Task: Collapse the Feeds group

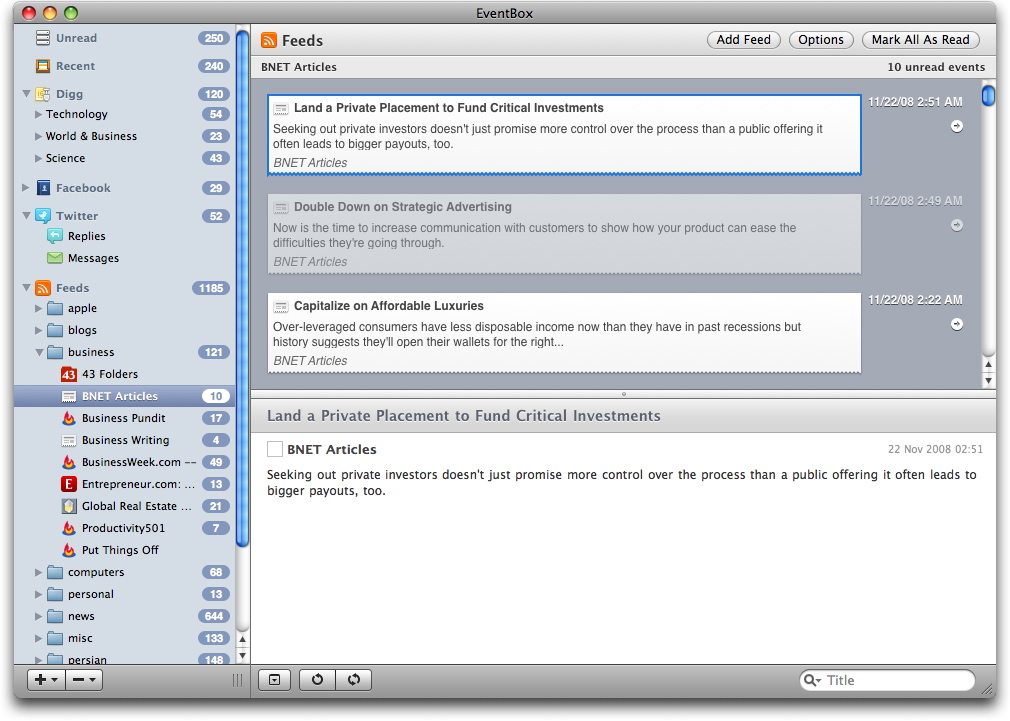Action: [x=26, y=288]
